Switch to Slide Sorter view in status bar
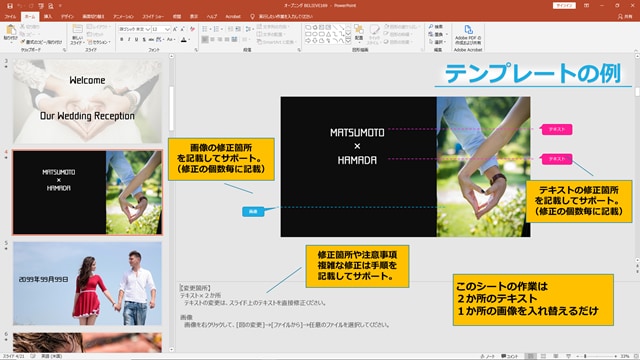Image resolution: width=640 pixels, height=360 pixels. [x=543, y=356]
